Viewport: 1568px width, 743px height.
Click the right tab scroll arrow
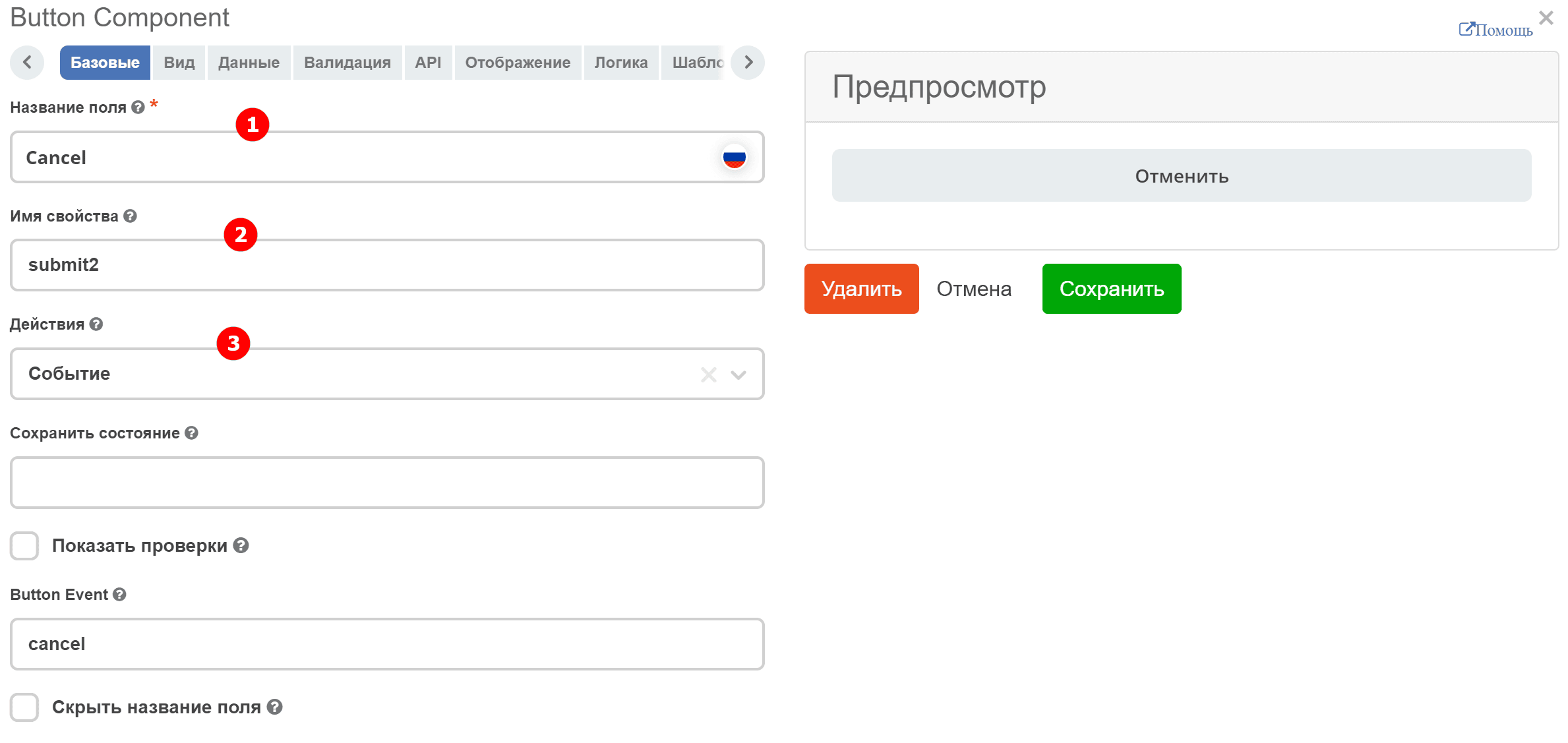tap(748, 63)
